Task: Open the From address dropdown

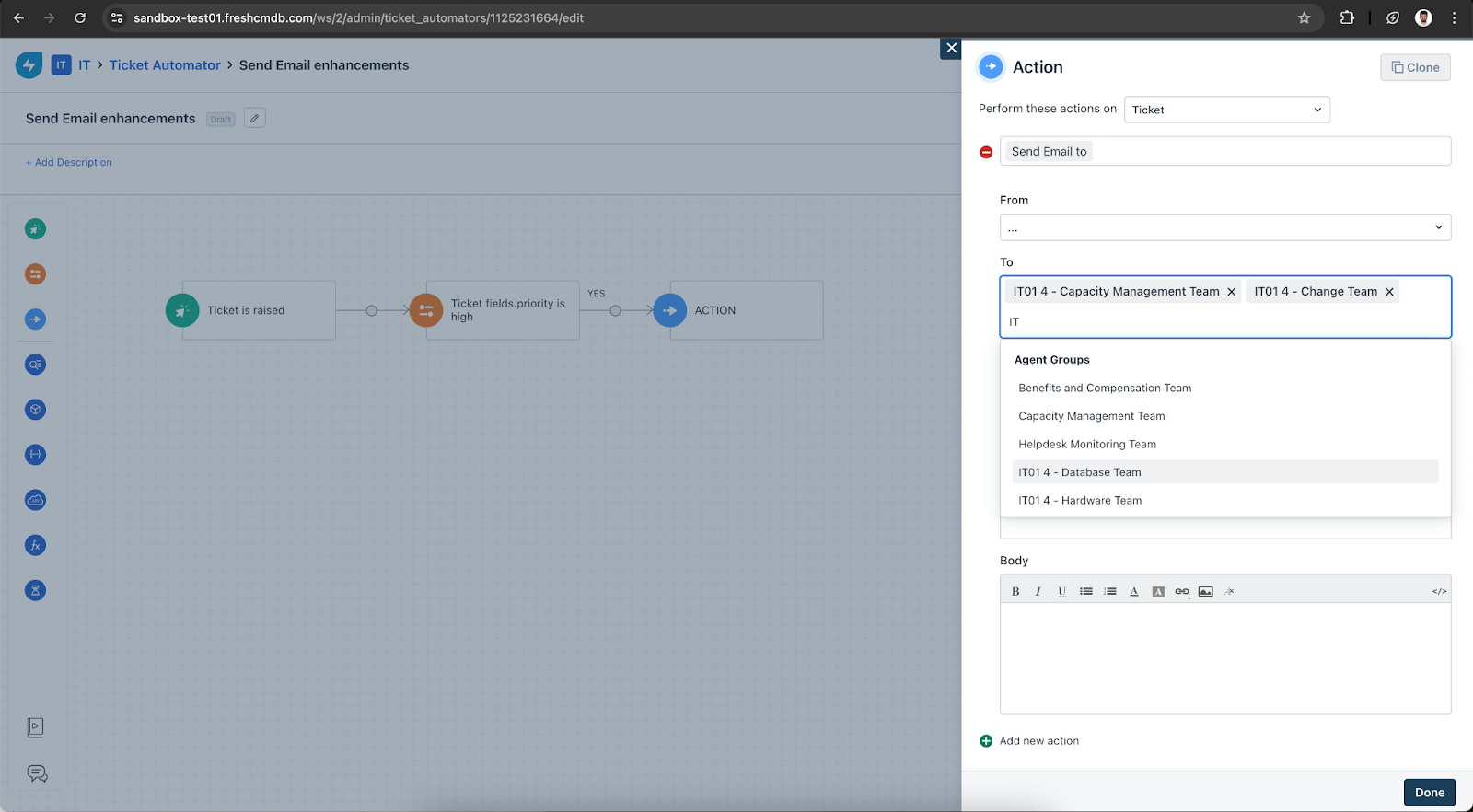Action: point(1225,227)
